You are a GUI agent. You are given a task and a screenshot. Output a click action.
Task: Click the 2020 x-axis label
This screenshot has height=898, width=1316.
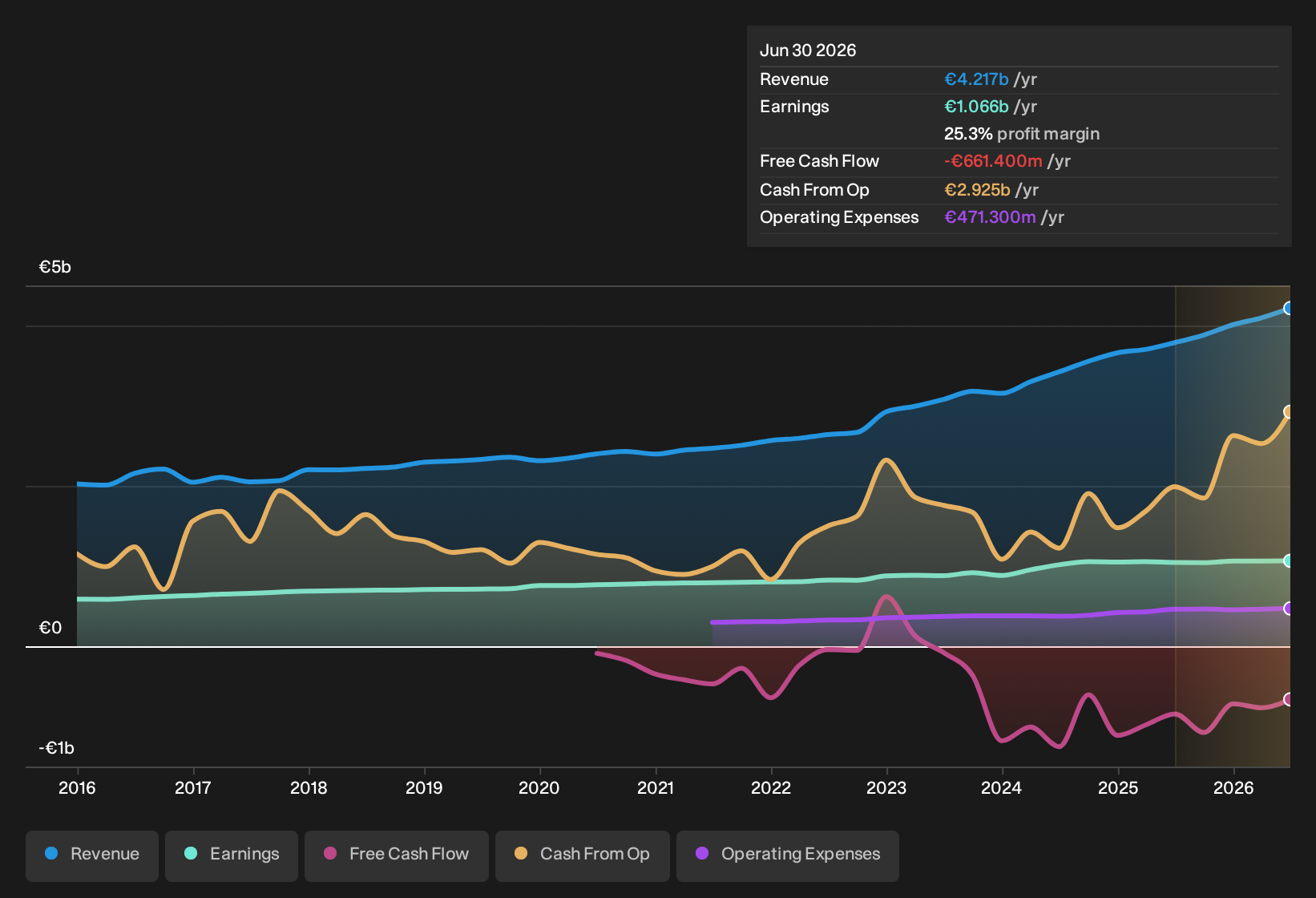[x=539, y=788]
